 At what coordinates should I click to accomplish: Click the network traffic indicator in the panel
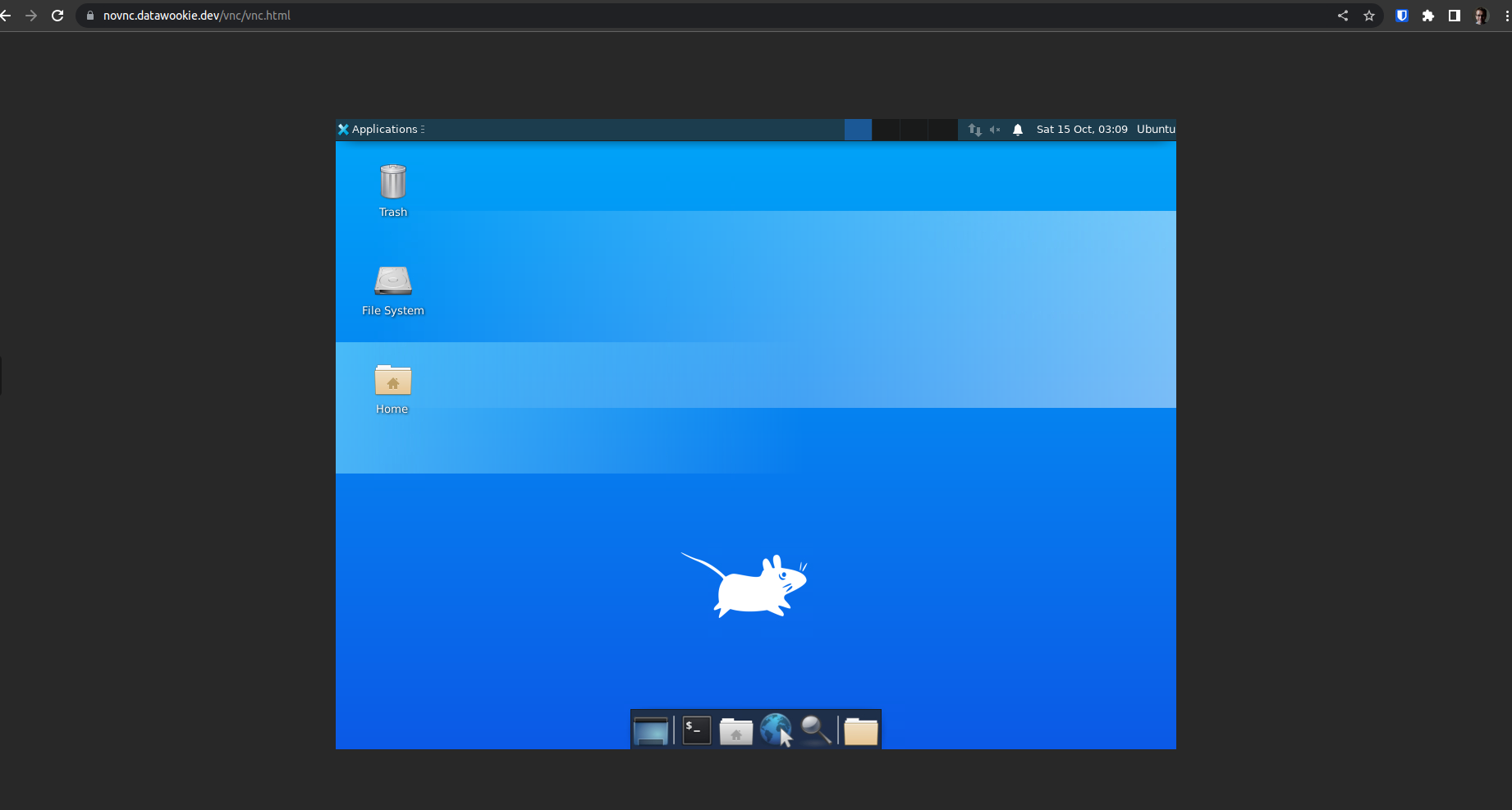(974, 129)
